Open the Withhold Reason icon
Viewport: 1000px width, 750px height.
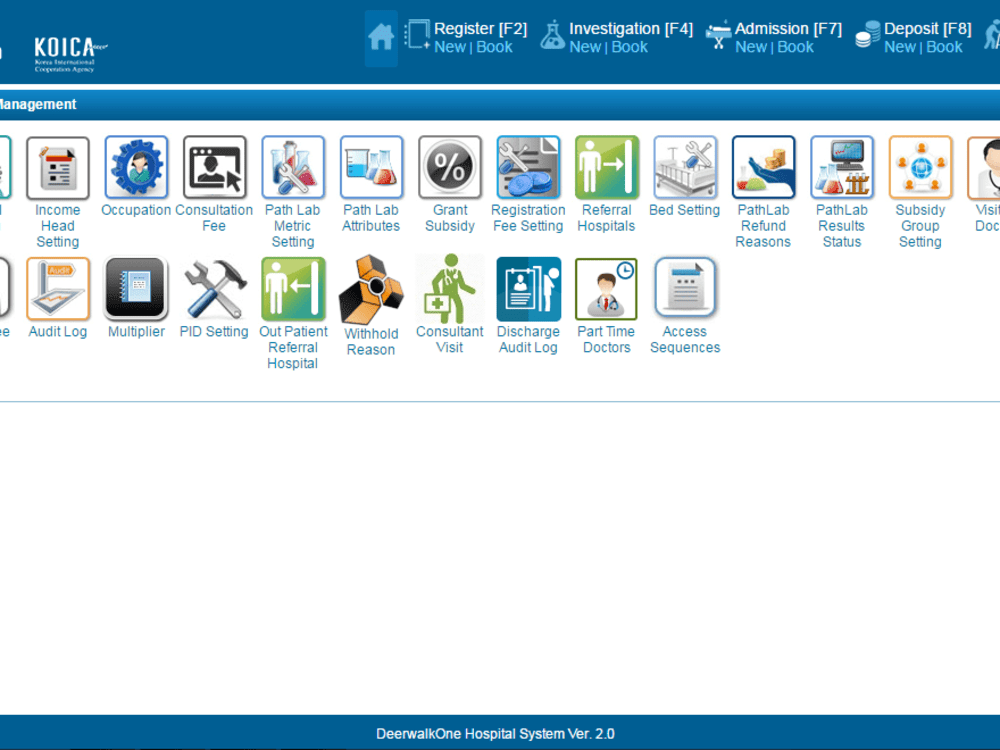(371, 289)
